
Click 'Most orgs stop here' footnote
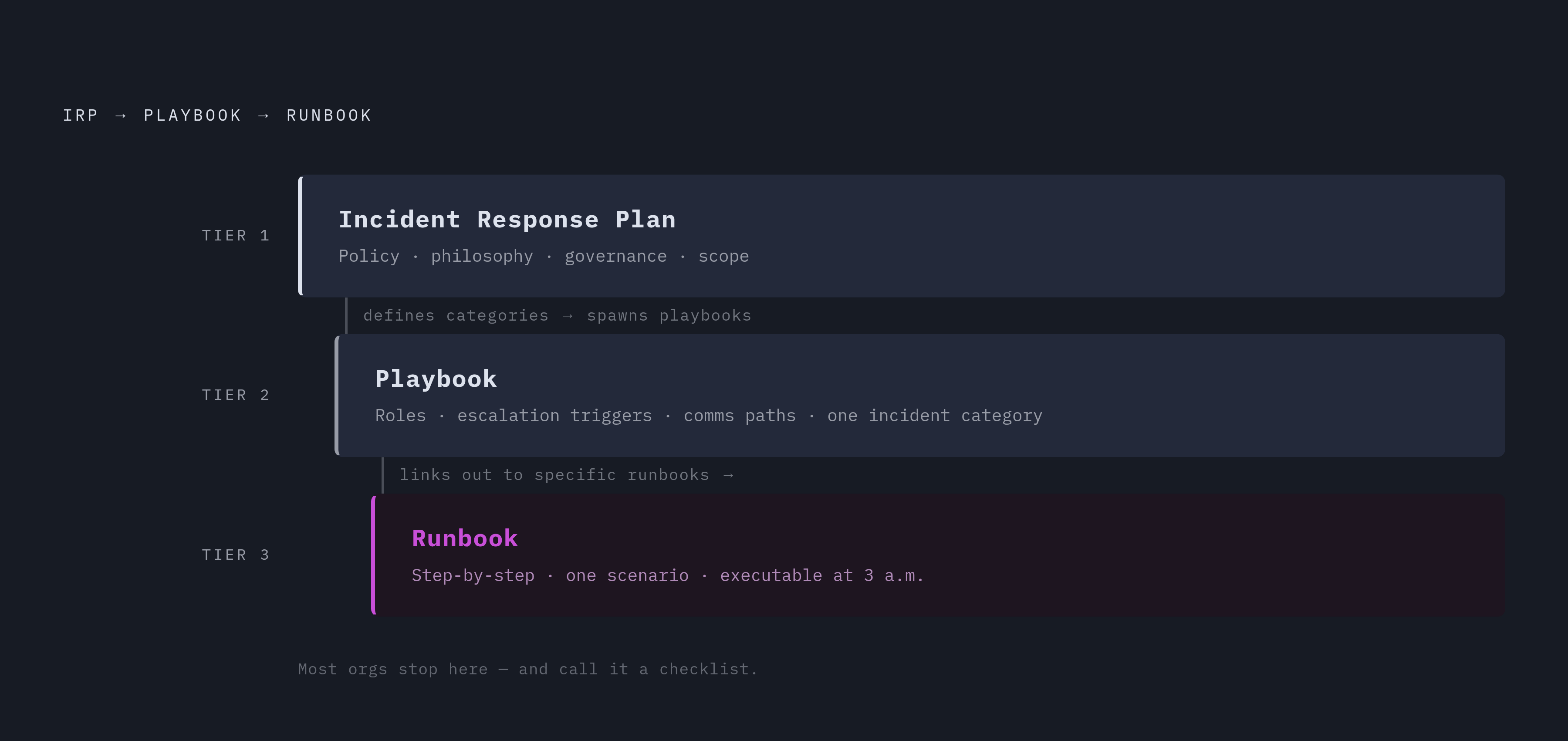tap(528, 669)
